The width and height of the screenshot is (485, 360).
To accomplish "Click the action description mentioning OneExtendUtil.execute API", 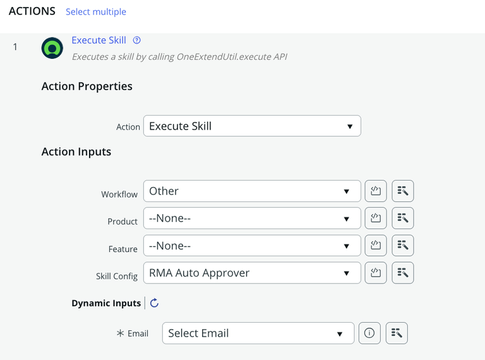I will pos(180,57).
